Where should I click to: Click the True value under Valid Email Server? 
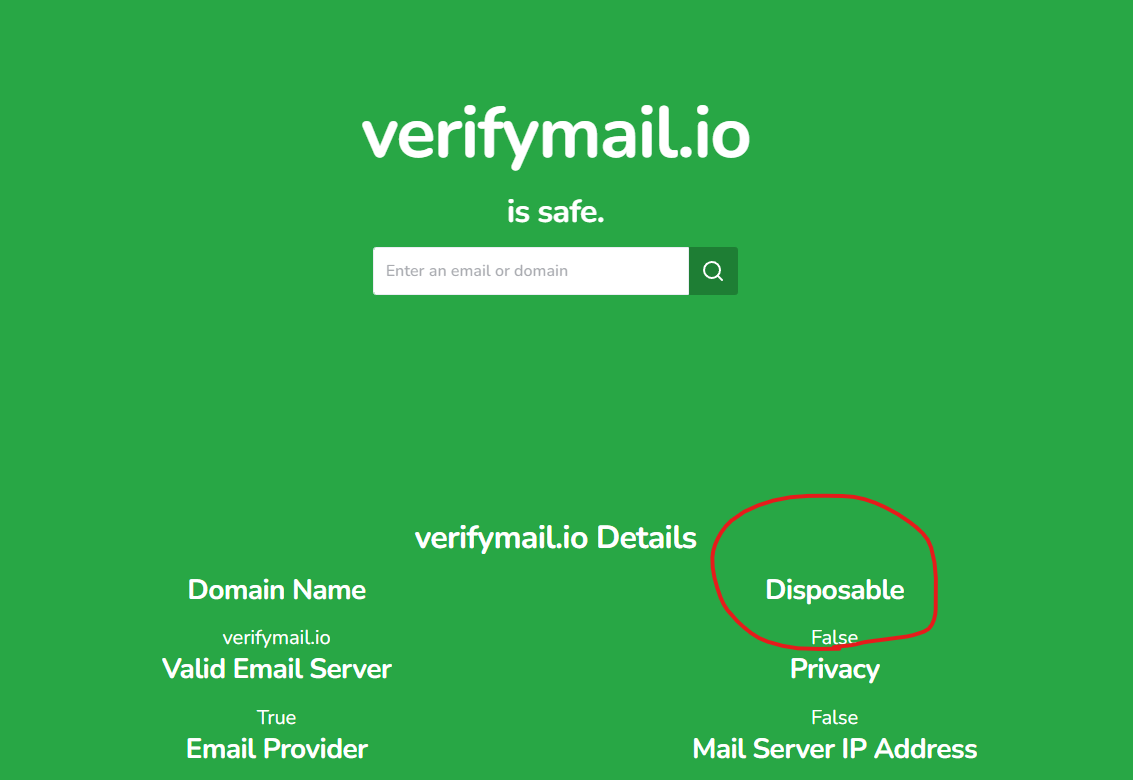coord(277,717)
